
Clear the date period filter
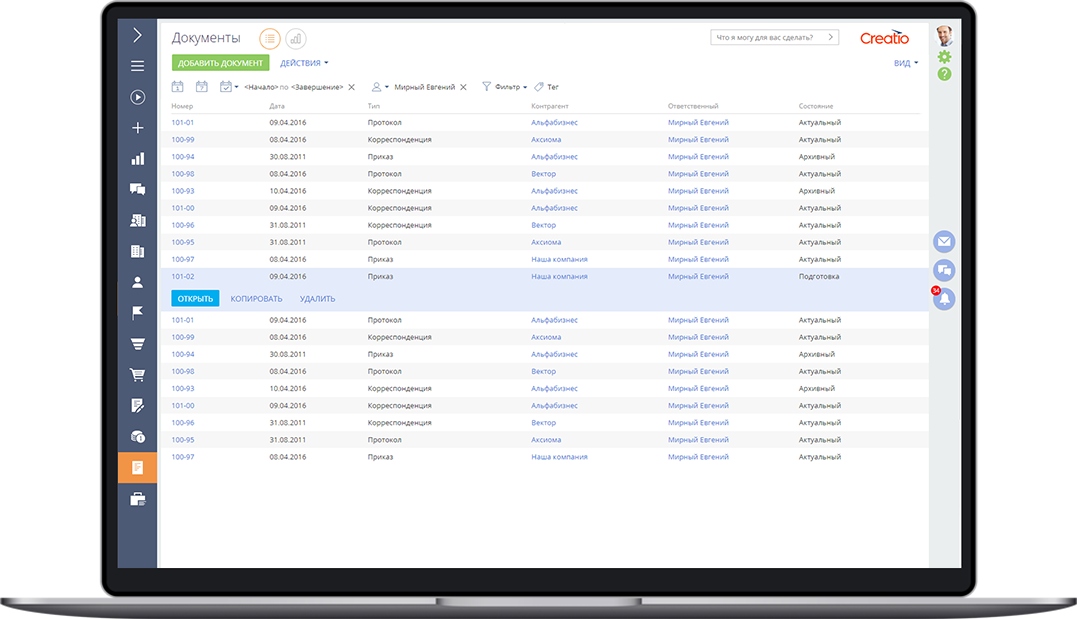pyautogui.click(x=352, y=87)
